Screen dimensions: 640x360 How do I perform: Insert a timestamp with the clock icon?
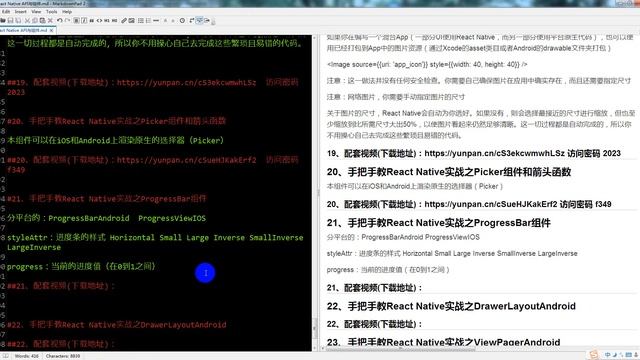(x=182, y=20)
